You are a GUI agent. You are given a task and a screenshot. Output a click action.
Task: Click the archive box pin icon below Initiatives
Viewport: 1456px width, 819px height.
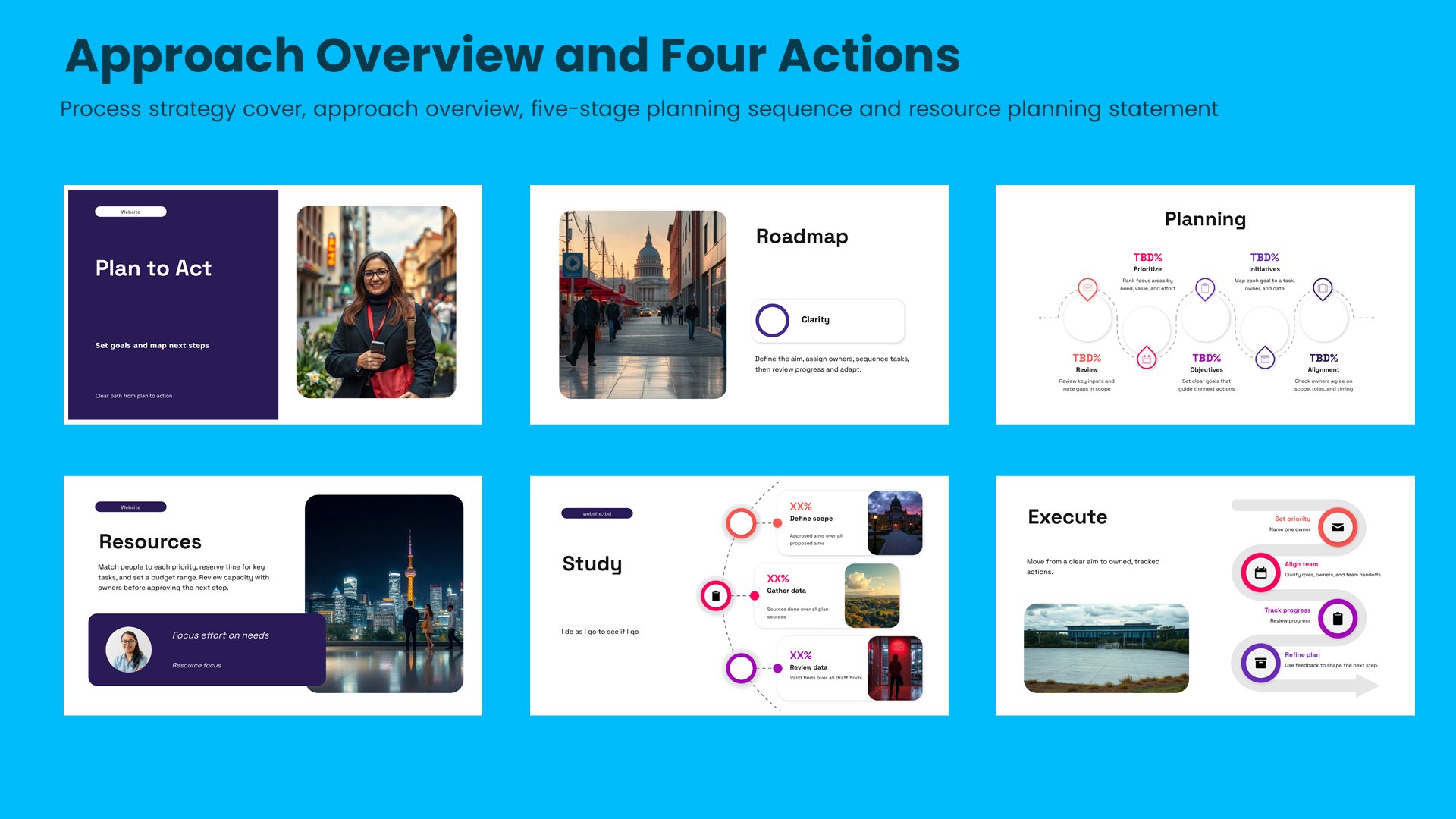click(x=1265, y=358)
